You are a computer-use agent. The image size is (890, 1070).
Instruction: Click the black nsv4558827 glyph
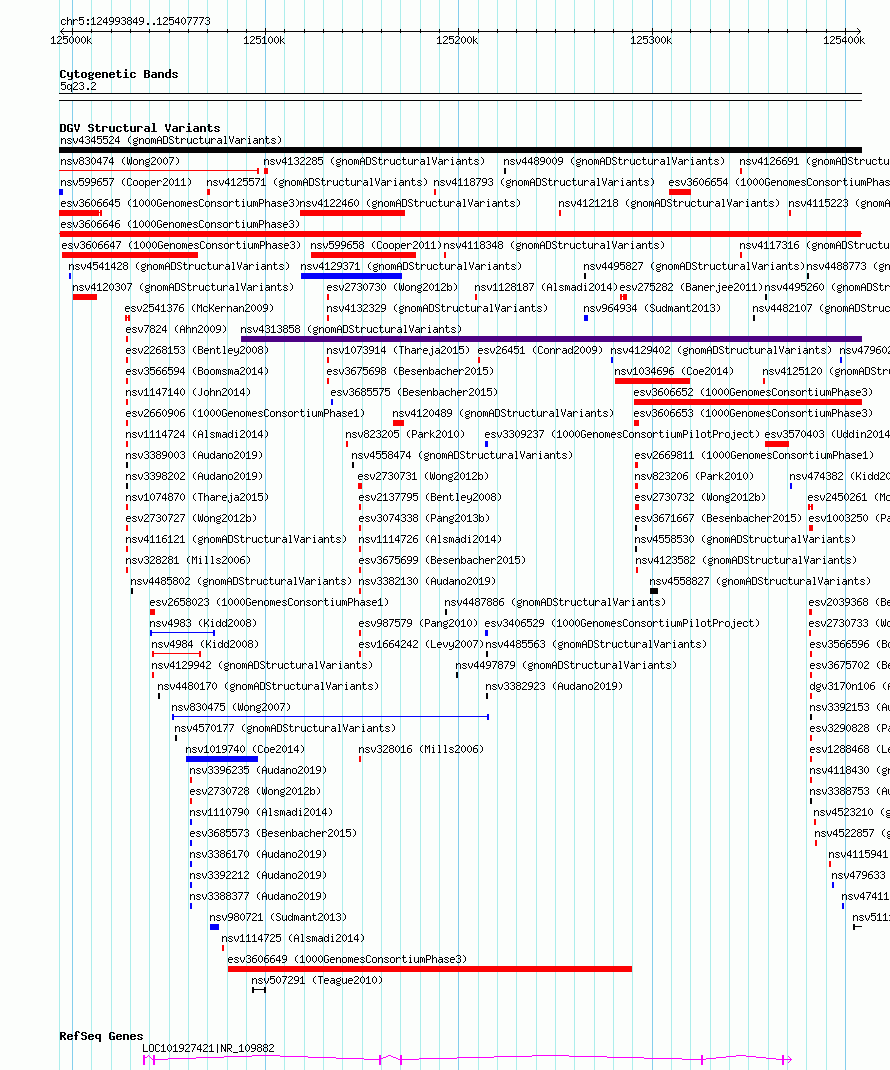point(654,592)
